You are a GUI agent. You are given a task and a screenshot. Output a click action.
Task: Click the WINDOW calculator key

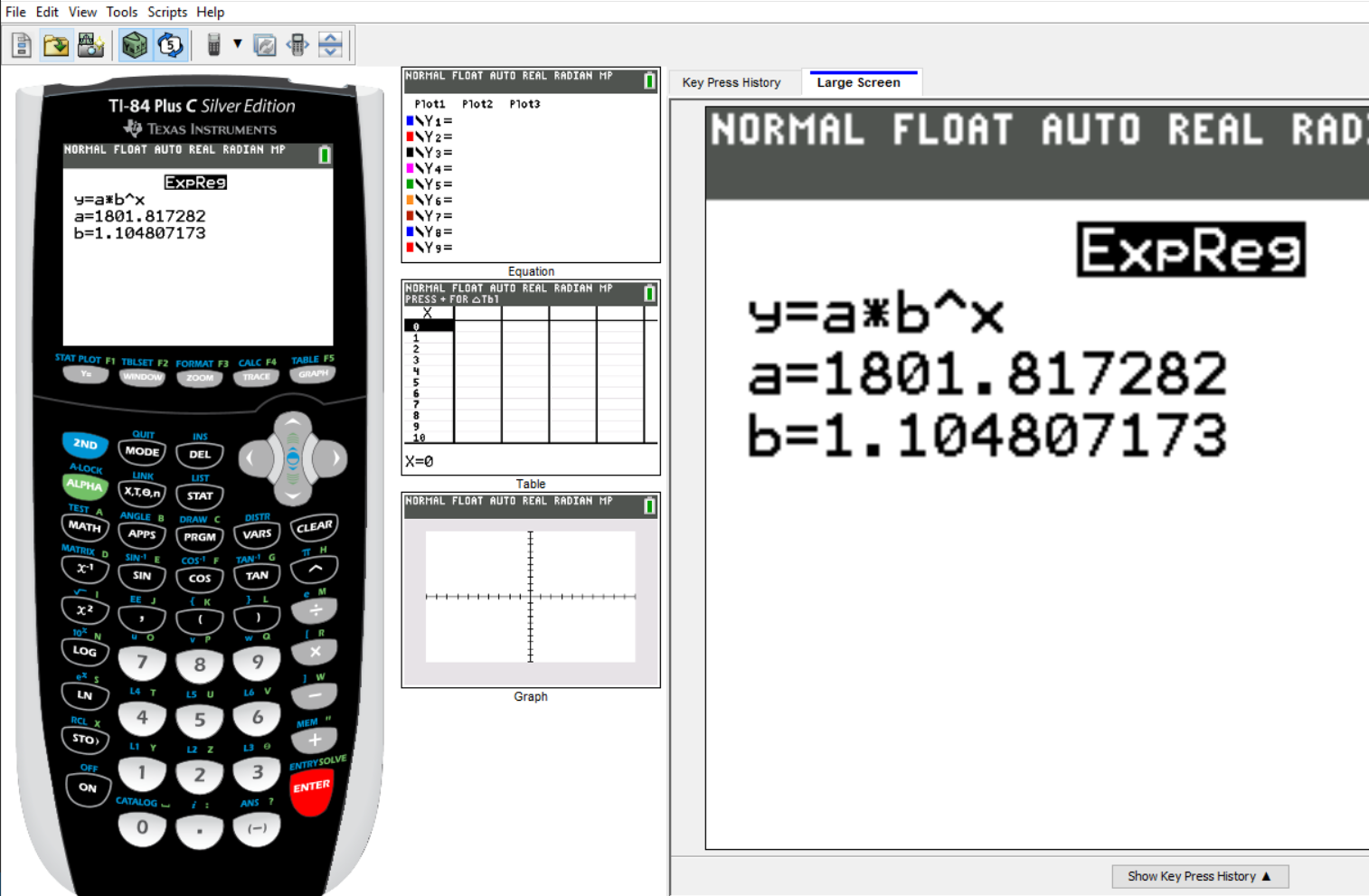pos(142,377)
